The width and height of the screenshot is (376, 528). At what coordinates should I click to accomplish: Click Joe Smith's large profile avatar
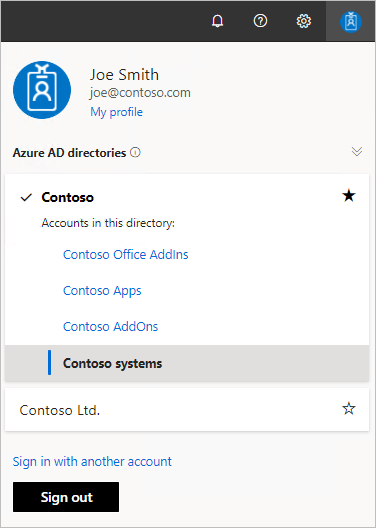(42, 90)
